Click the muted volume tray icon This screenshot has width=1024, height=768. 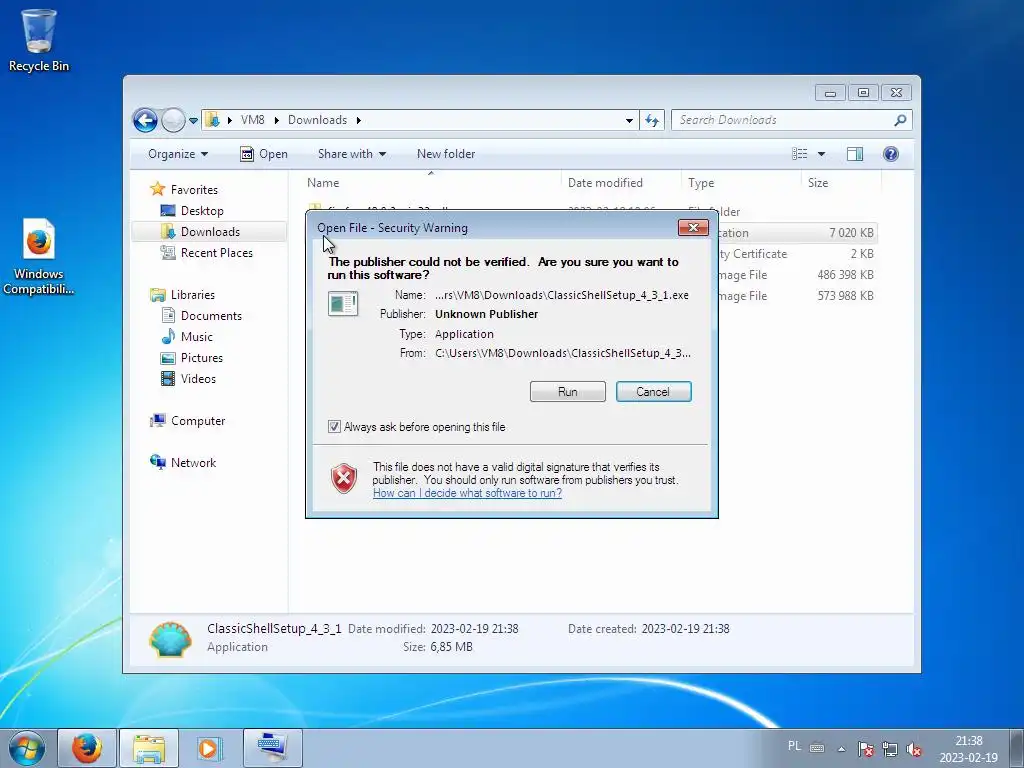point(914,749)
